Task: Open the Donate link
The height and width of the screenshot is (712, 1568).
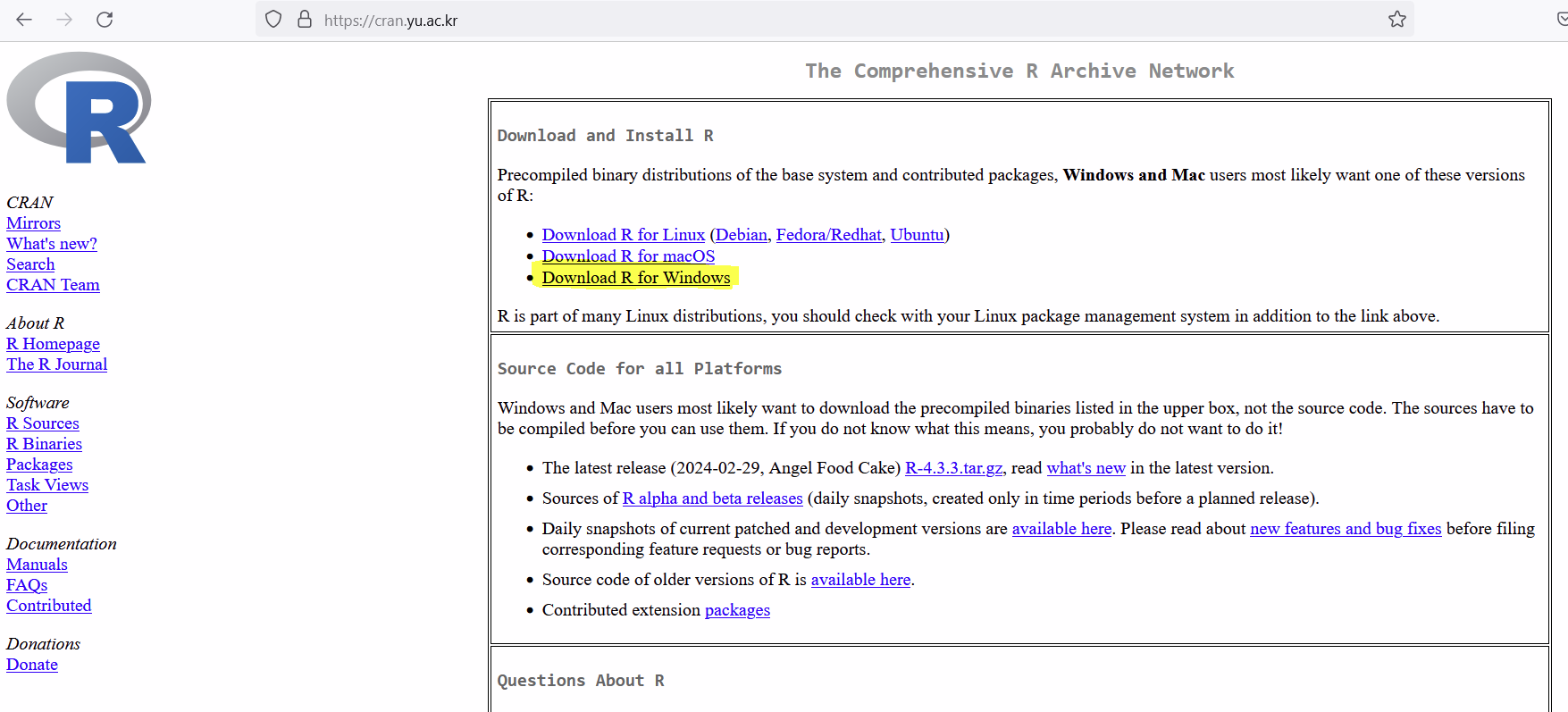Action: pyautogui.click(x=32, y=665)
